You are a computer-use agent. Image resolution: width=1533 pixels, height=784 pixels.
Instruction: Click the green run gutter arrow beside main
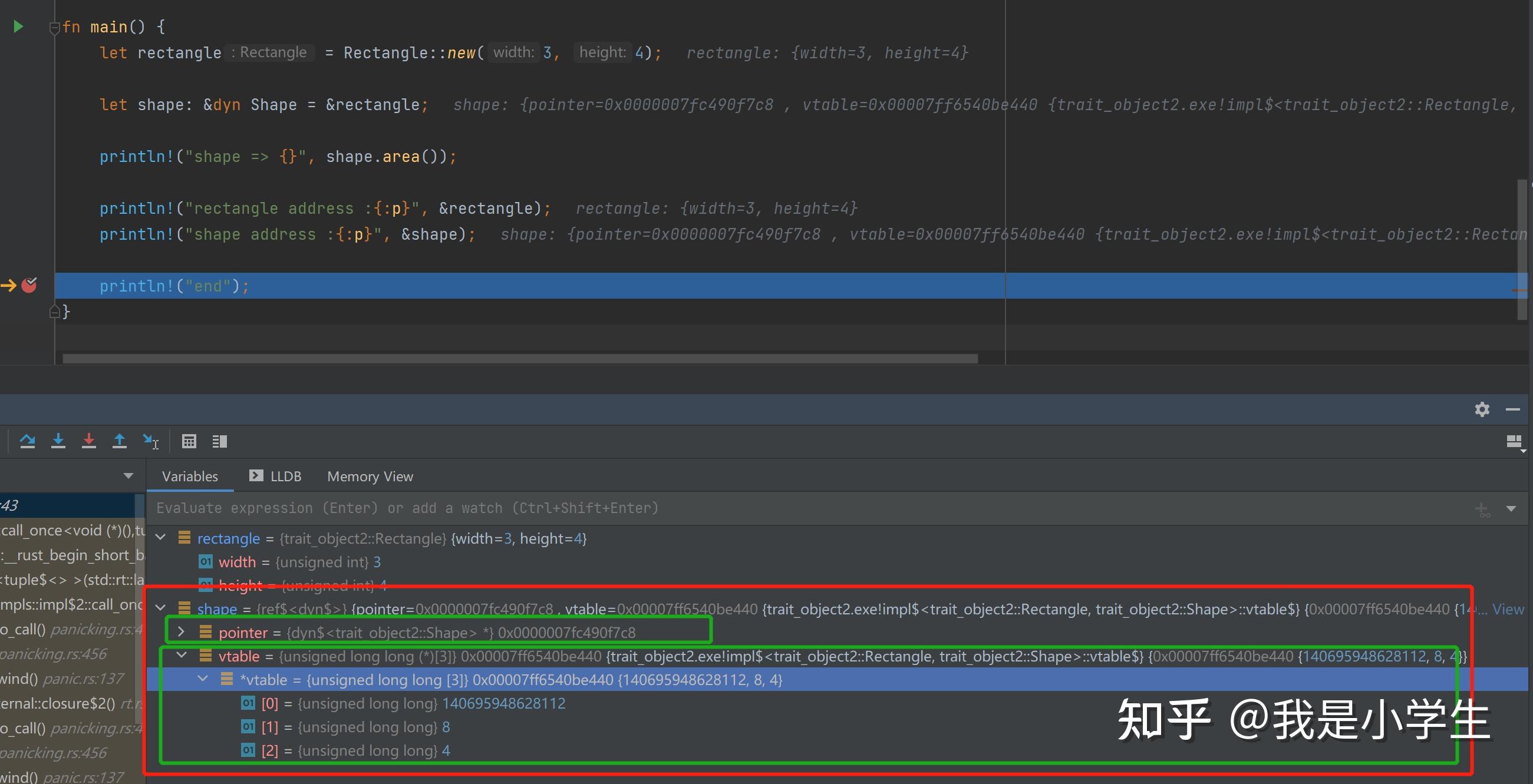point(18,26)
